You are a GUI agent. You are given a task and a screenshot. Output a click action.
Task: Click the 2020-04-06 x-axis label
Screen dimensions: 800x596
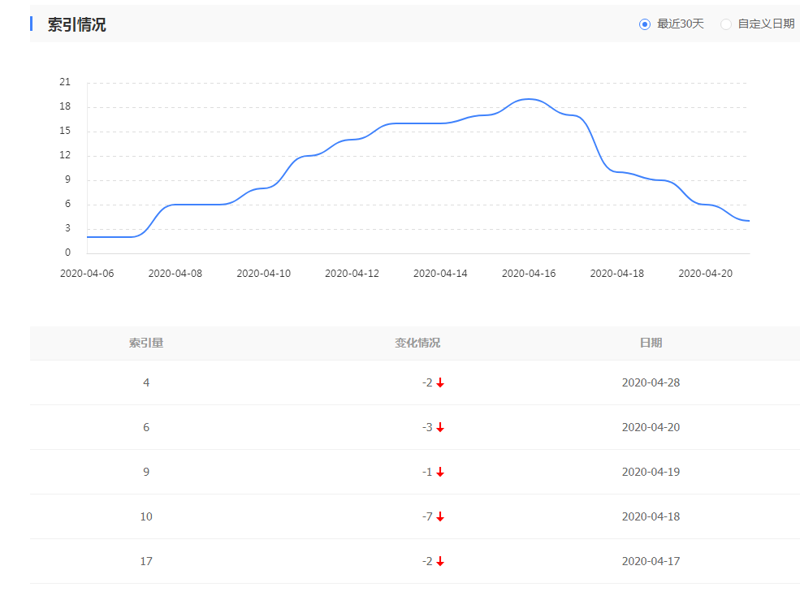87,274
